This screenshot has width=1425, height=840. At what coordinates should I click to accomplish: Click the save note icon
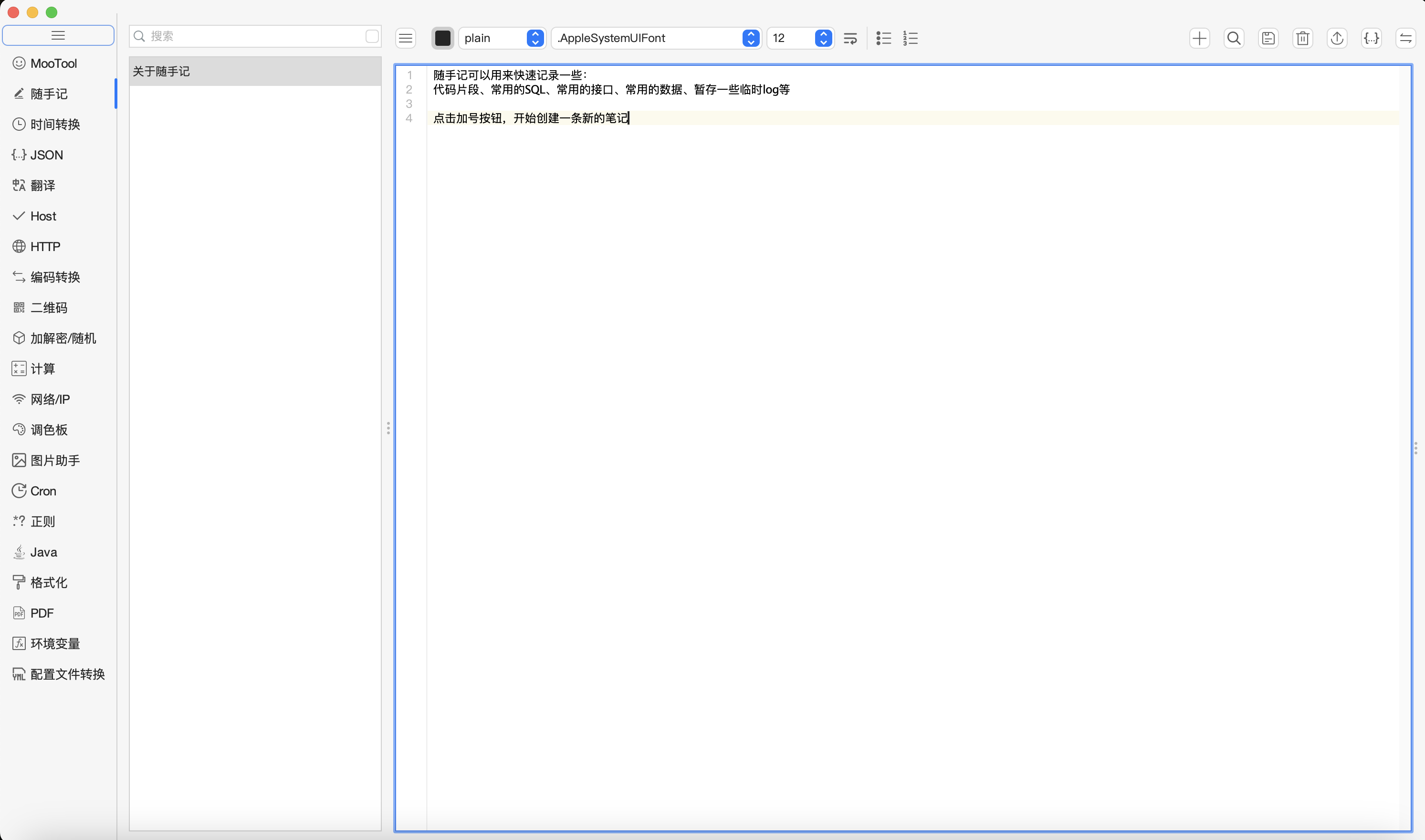click(x=1268, y=38)
